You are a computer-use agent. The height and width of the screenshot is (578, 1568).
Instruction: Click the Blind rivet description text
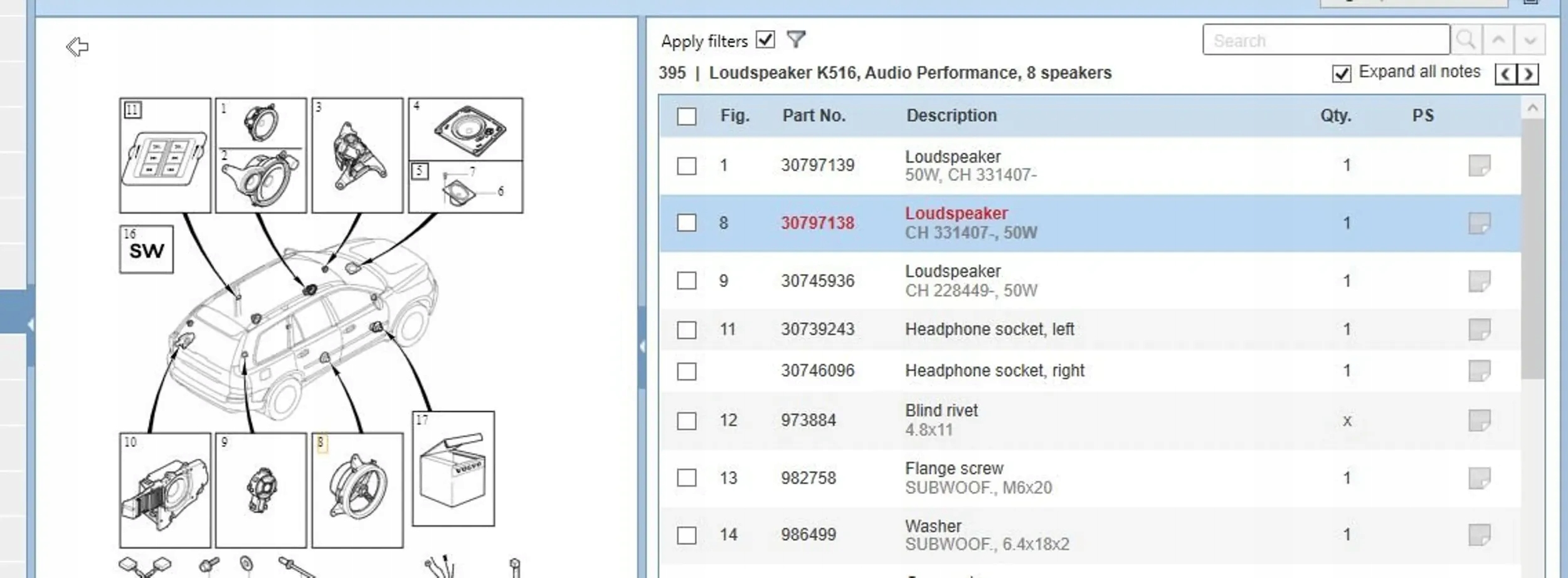click(x=941, y=411)
